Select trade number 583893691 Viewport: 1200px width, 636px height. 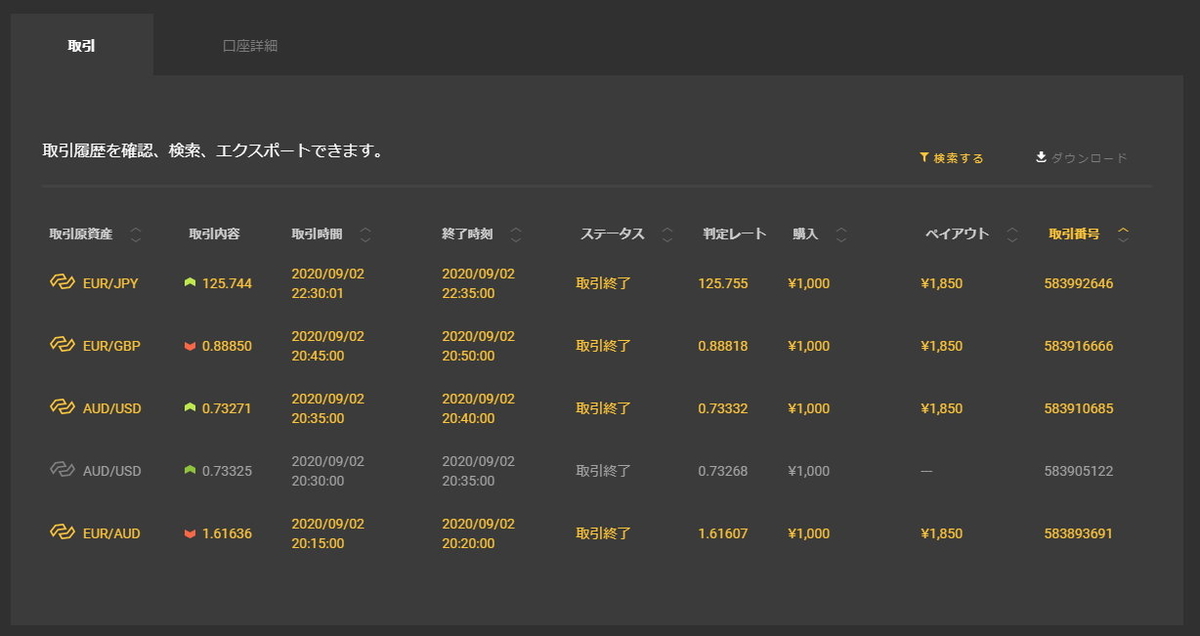point(1078,533)
